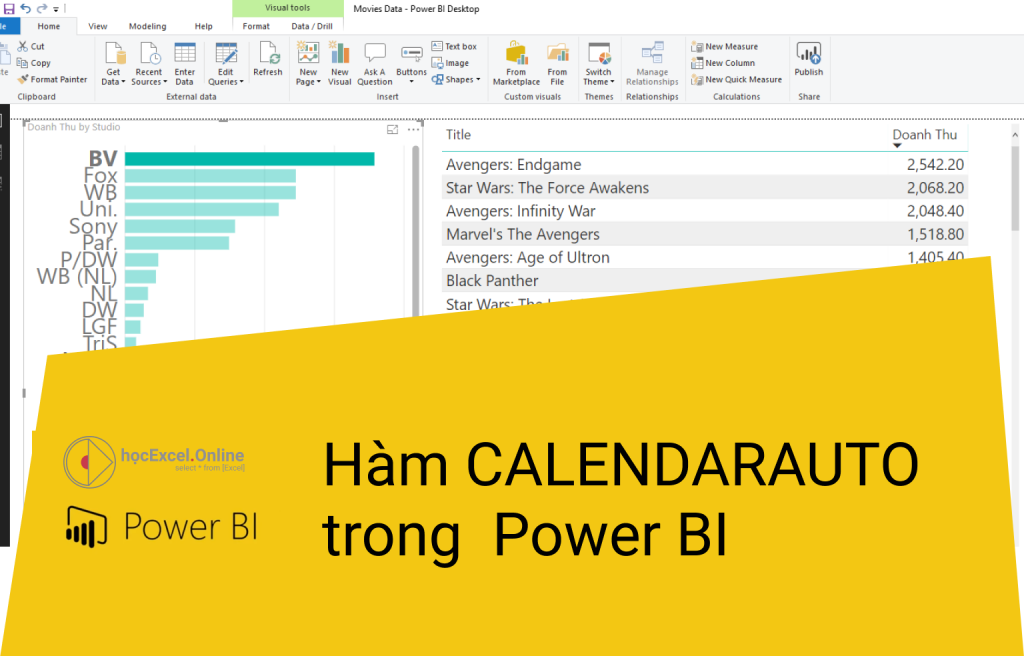Open Manage Relationships
Viewport: 1024px width, 656px height.
[x=651, y=63]
